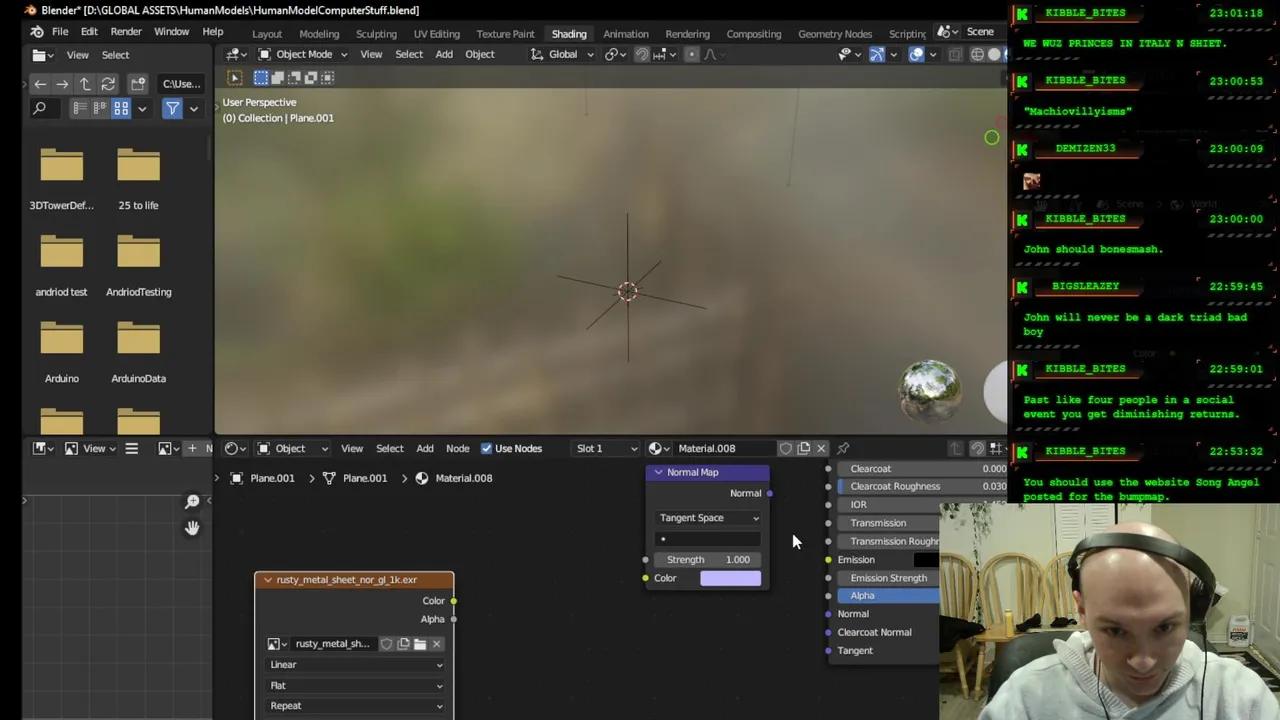
Task: Adjust the Alpha slider on Principled BSDF
Action: pyautogui.click(x=888, y=596)
